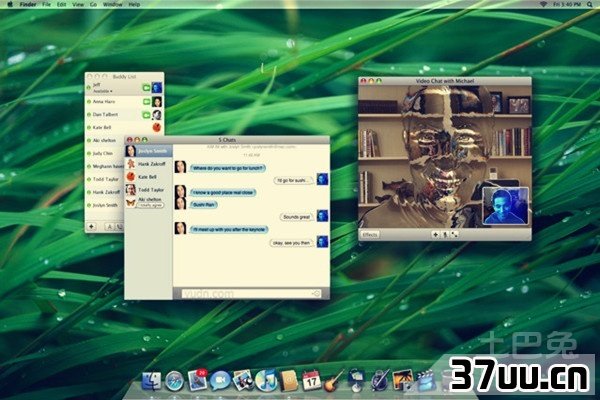Open the Apple menu

[10, 4]
